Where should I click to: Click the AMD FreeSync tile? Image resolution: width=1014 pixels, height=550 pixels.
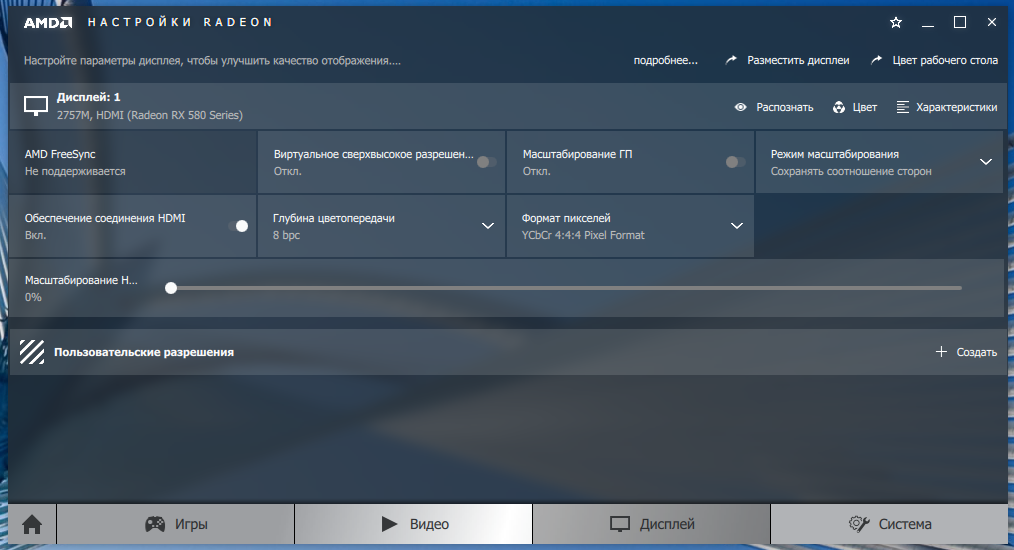click(x=133, y=162)
